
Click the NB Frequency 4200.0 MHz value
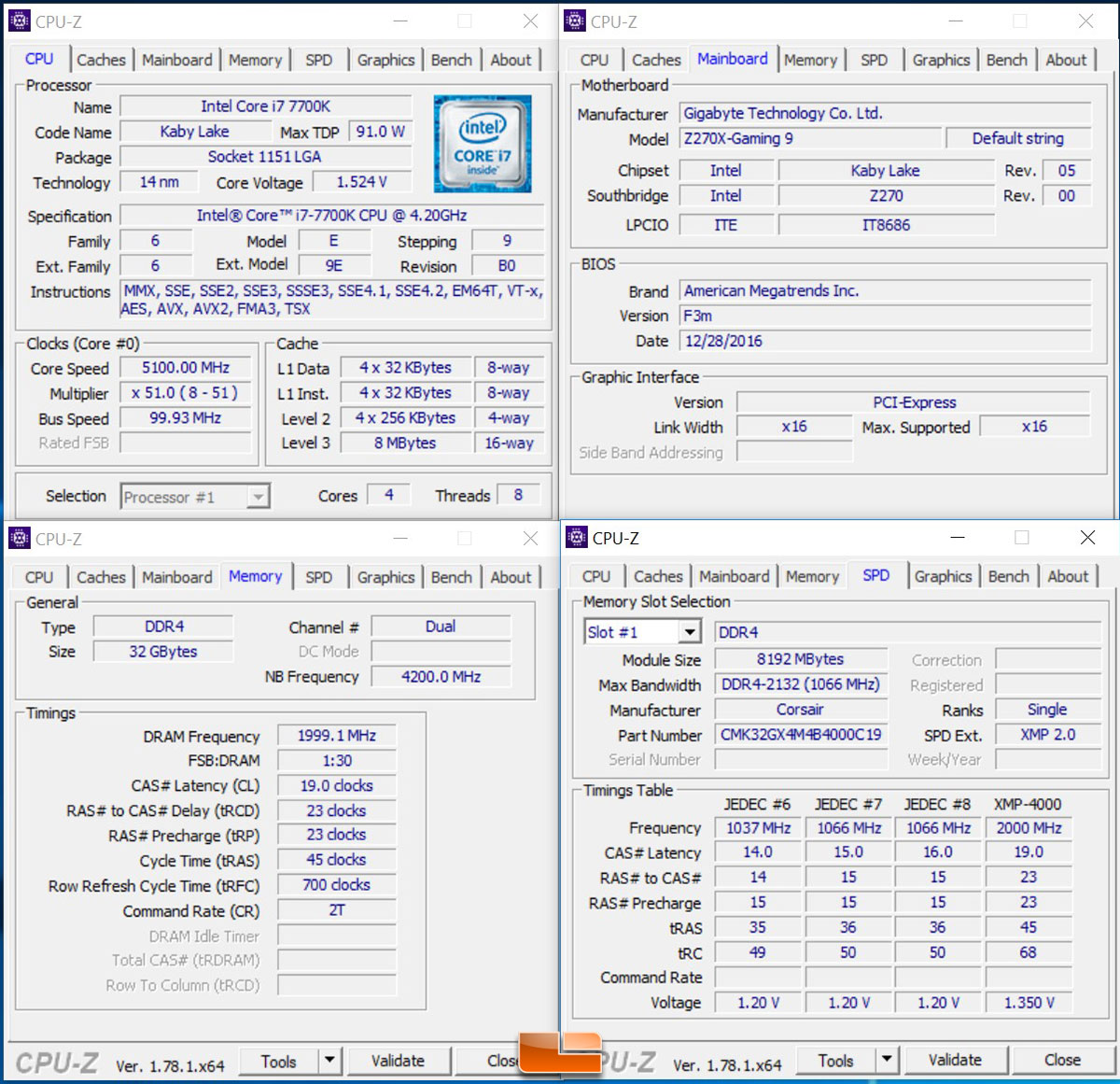[441, 676]
